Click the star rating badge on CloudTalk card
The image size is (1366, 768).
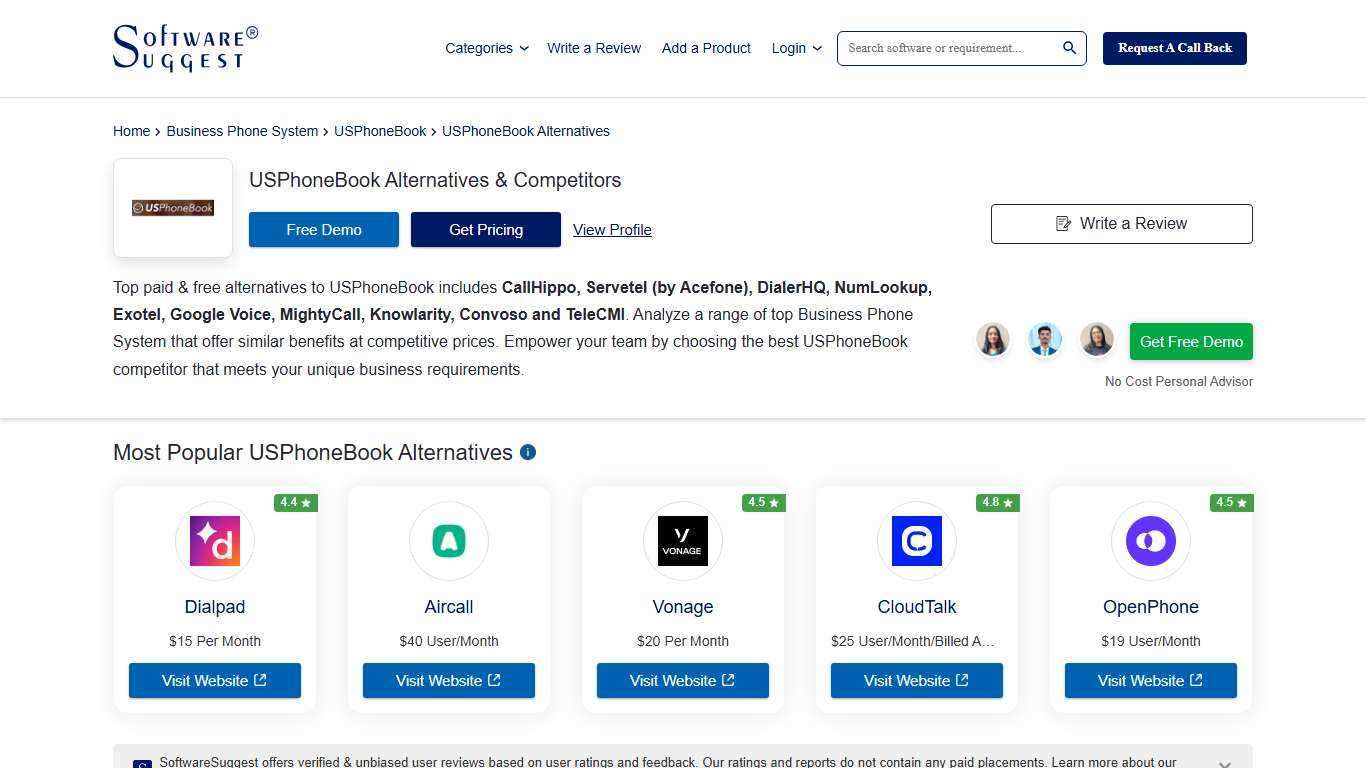click(996, 502)
